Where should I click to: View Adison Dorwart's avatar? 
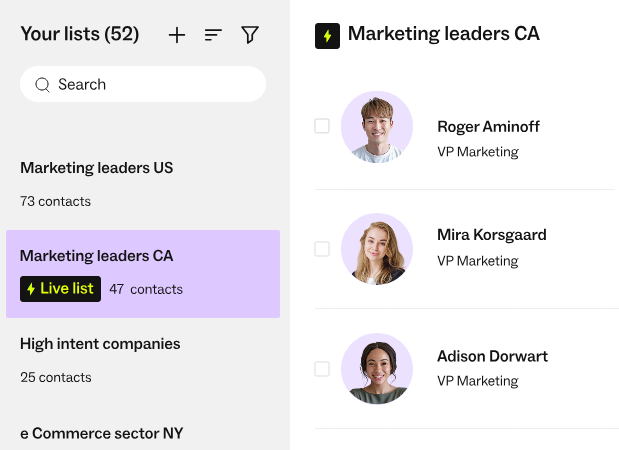tap(377, 369)
